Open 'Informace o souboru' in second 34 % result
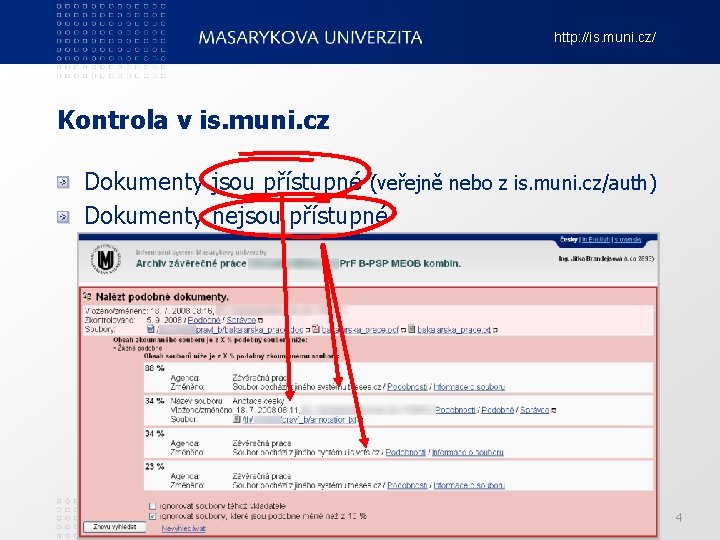 468,452
